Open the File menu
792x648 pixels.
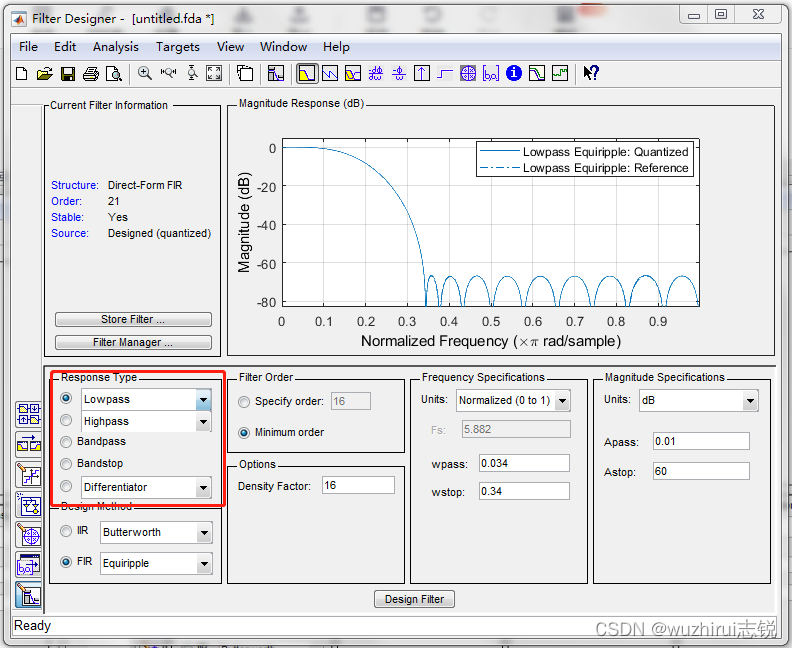coord(28,47)
